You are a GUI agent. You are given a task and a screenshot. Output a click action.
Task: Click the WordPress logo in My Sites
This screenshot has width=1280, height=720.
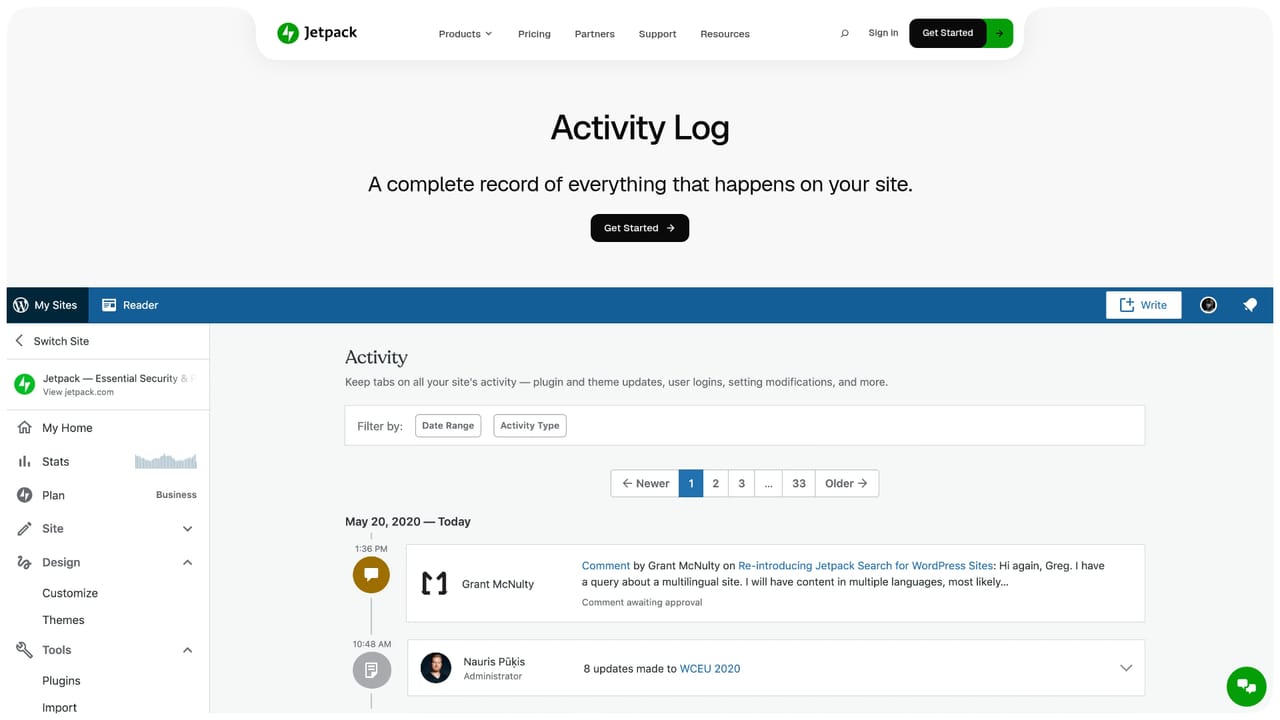pyautogui.click(x=21, y=305)
